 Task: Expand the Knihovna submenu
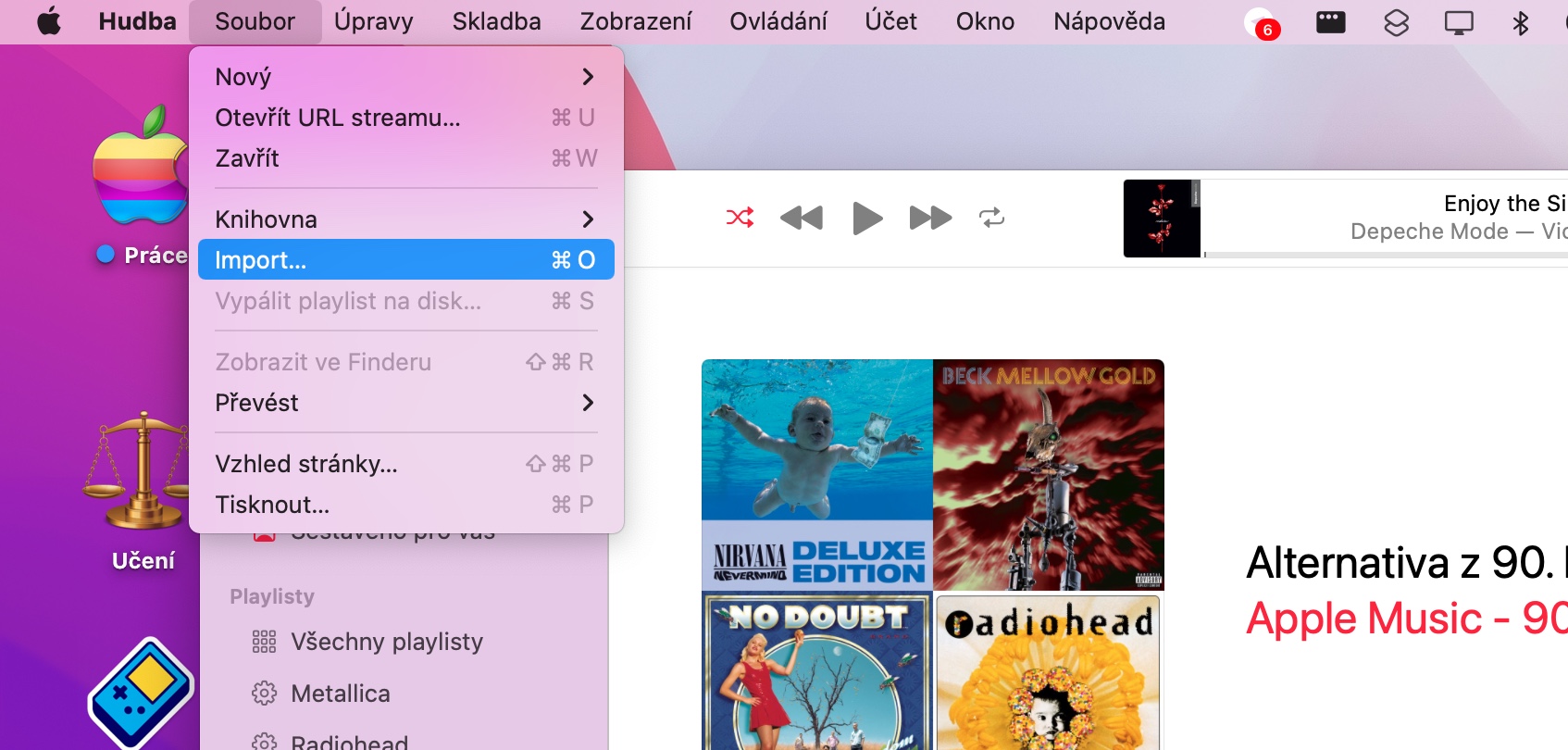406,219
